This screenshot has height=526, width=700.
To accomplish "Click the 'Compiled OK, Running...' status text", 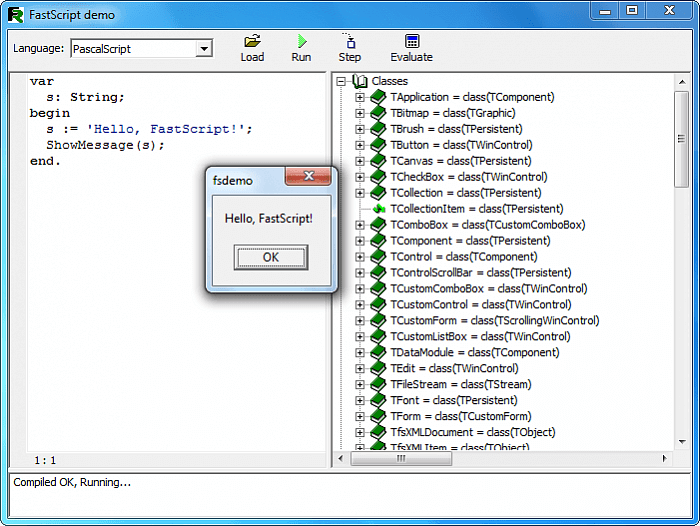I will click(72, 482).
